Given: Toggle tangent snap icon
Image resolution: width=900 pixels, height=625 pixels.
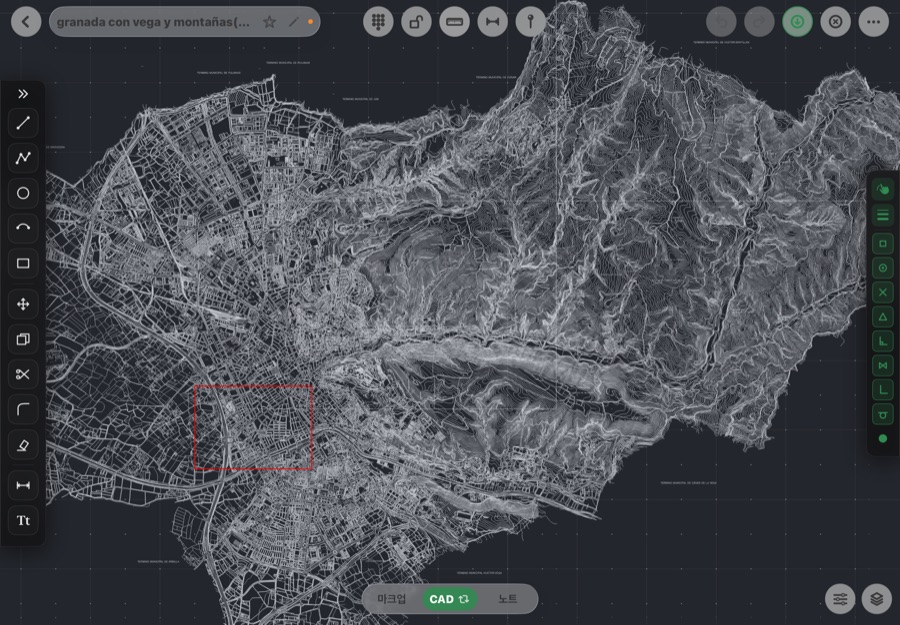Looking at the screenshot, I should 883,414.
